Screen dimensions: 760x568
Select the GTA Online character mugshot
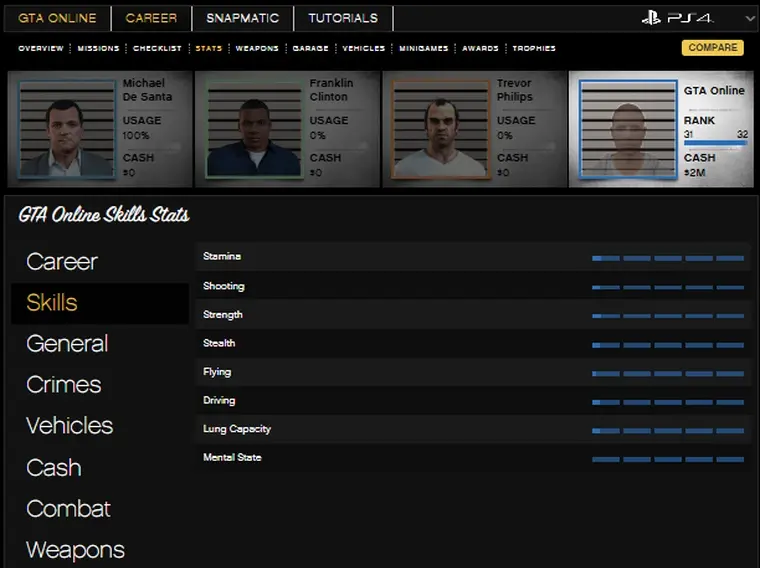[627, 130]
